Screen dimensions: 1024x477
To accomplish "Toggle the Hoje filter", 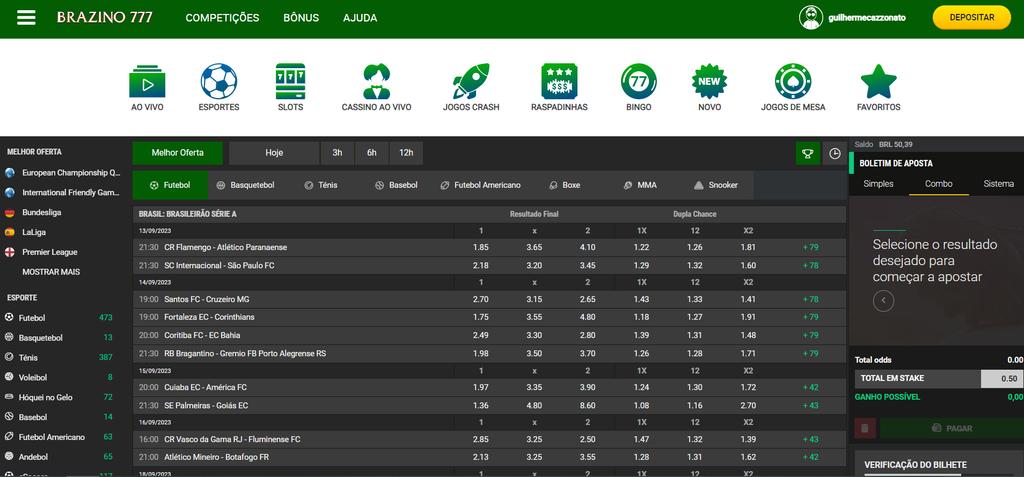I will click(x=274, y=153).
